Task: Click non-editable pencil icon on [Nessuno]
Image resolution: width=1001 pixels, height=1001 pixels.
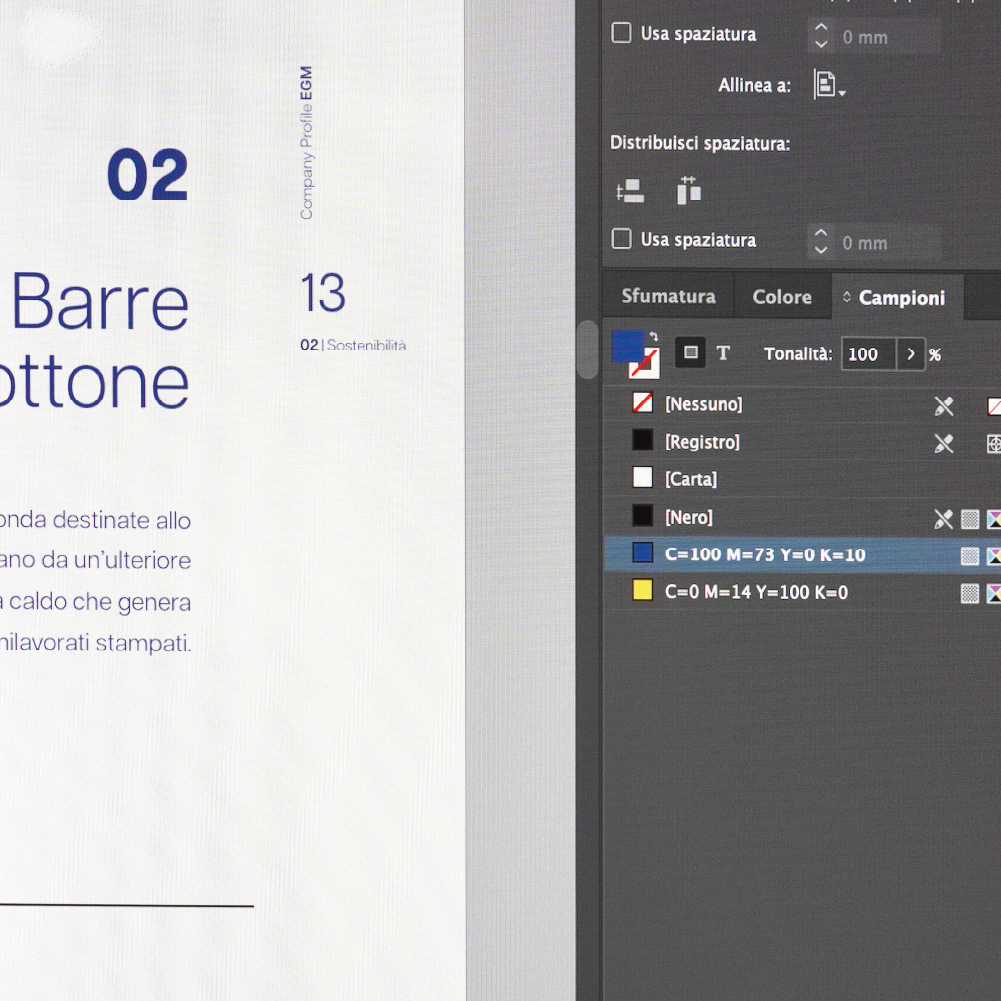Action: 944,406
